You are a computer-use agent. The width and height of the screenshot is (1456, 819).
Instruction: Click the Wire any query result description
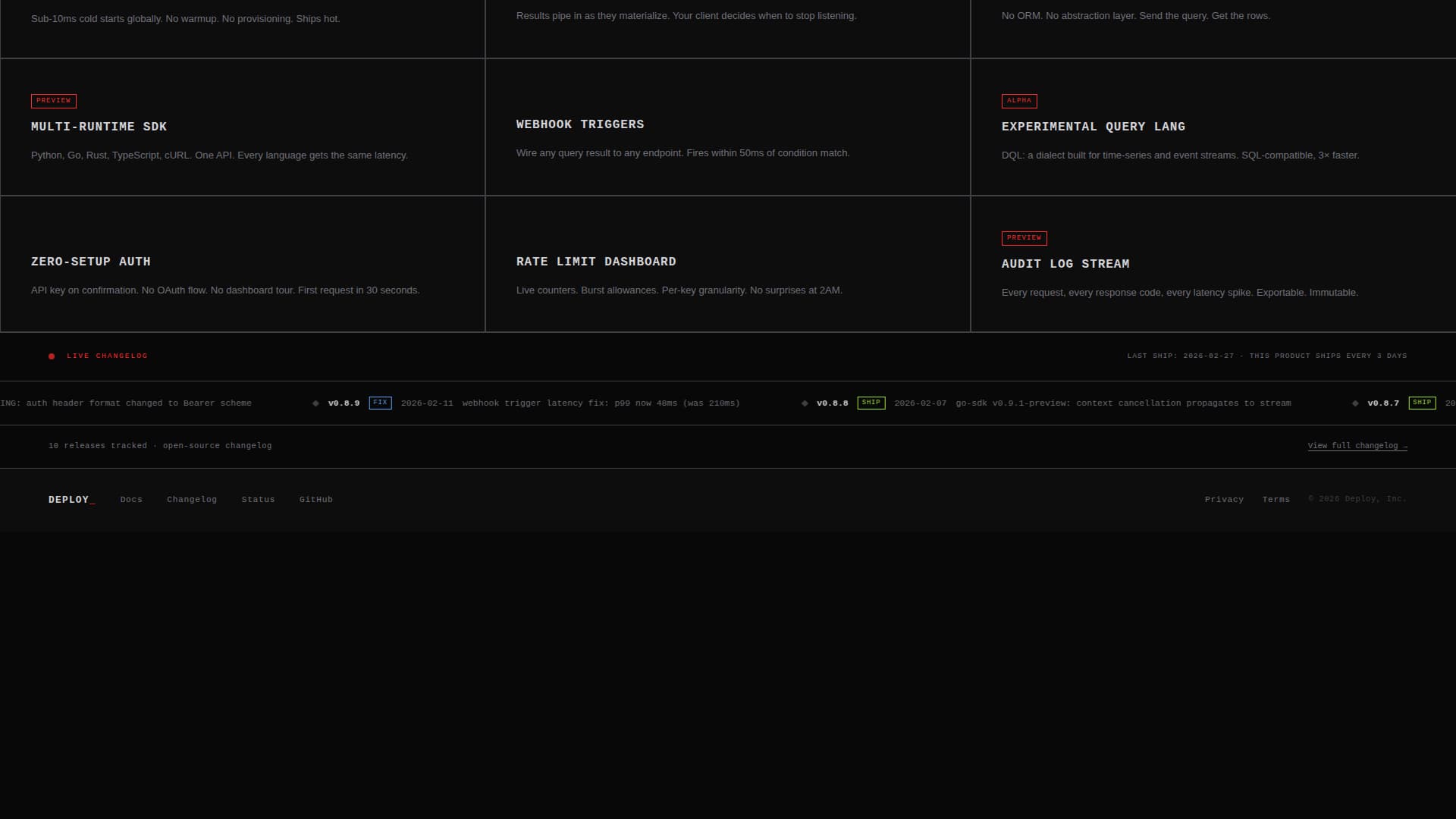[682, 153]
